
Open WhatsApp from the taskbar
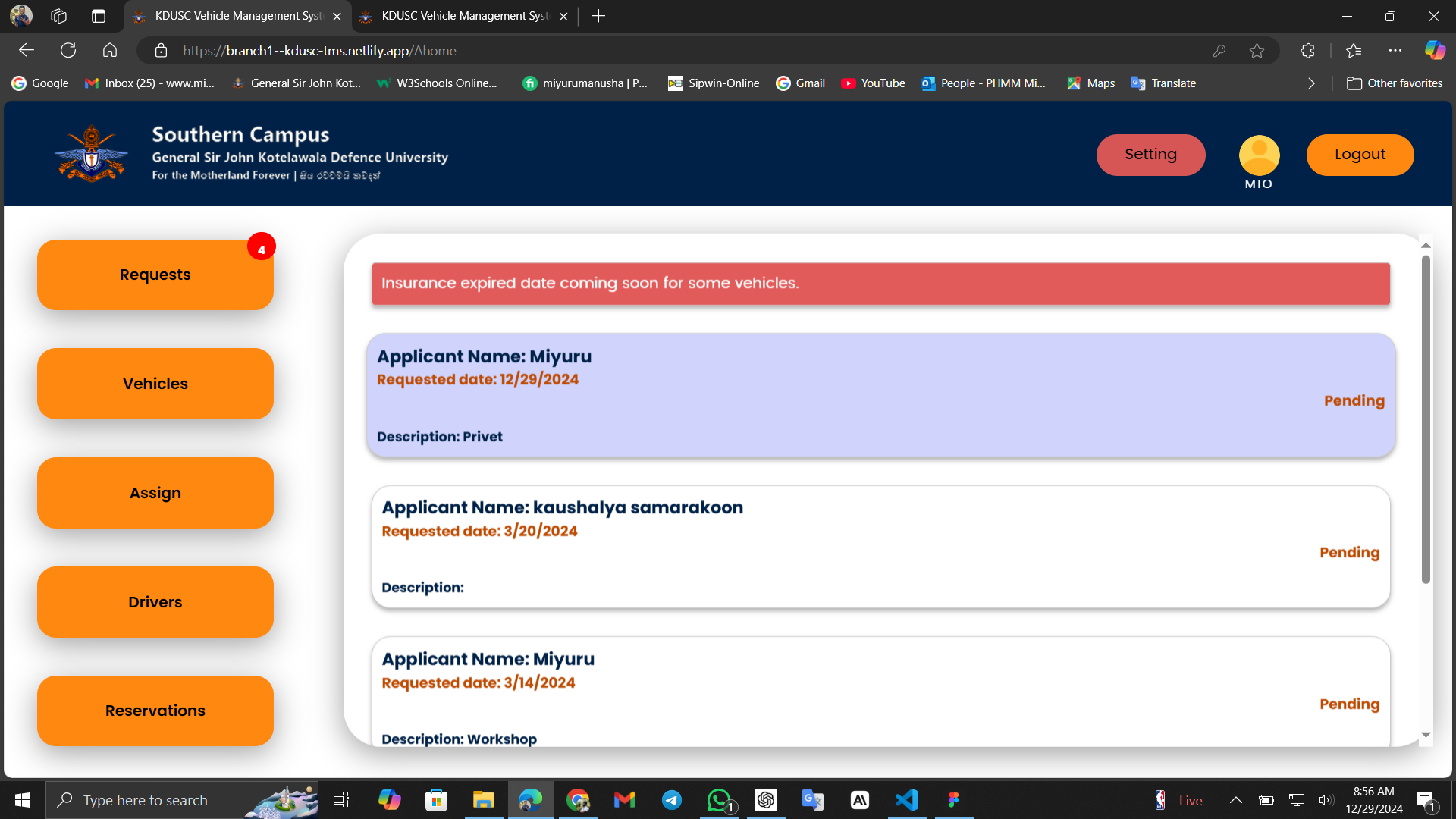719,800
